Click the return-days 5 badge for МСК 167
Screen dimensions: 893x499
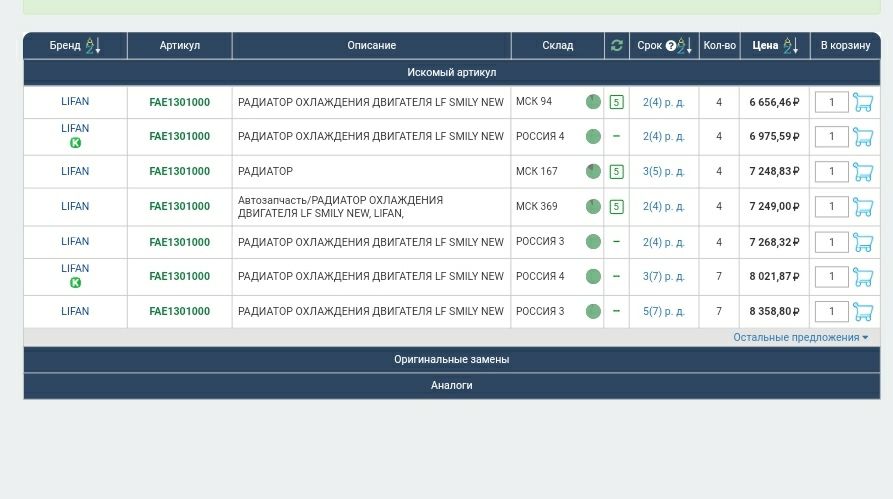pyautogui.click(x=616, y=171)
